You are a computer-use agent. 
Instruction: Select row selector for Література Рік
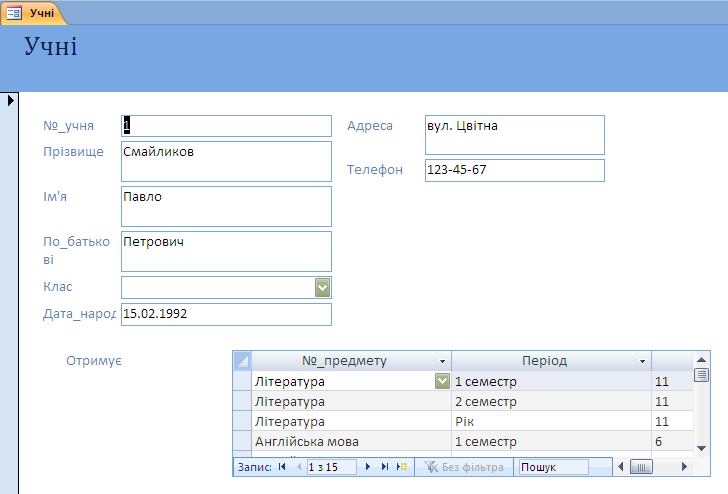(x=242, y=421)
